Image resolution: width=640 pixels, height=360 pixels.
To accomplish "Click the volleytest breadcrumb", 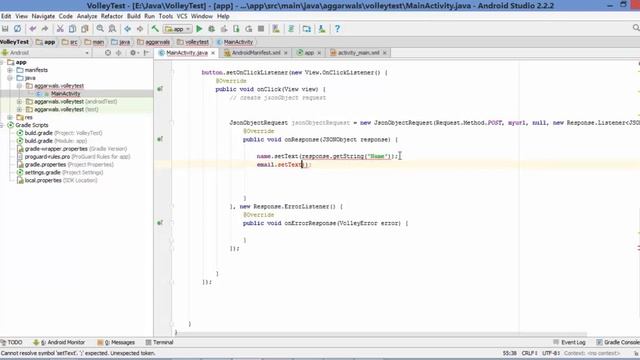I will [x=193, y=42].
